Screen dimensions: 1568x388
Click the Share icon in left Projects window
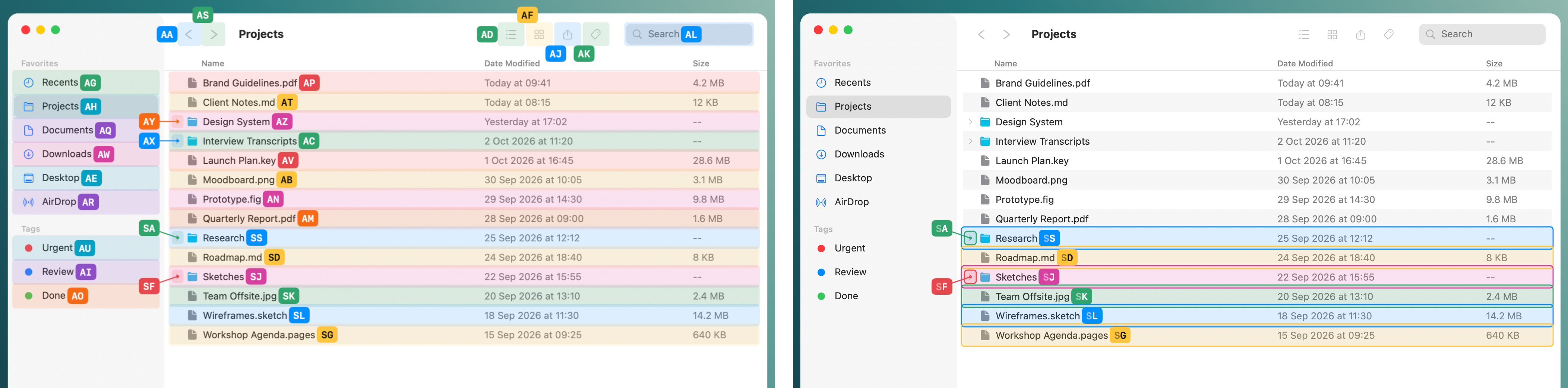coord(567,35)
